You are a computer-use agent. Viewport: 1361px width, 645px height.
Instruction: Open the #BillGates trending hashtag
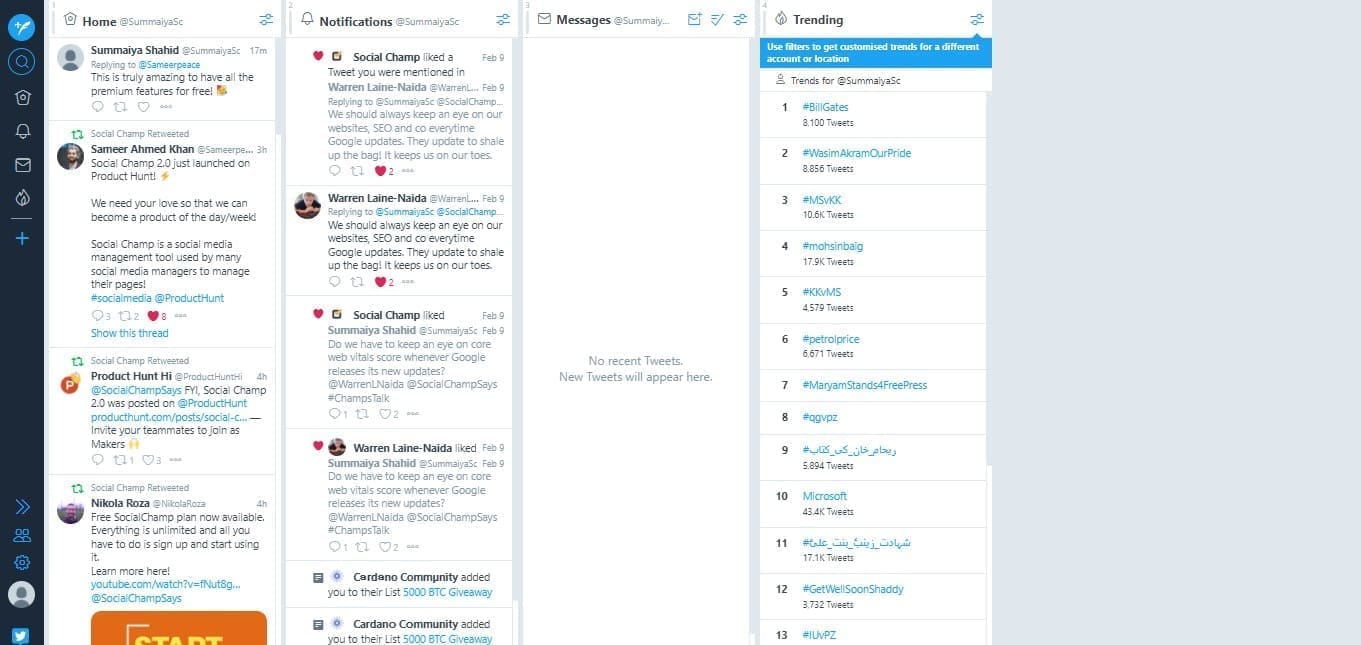click(825, 107)
